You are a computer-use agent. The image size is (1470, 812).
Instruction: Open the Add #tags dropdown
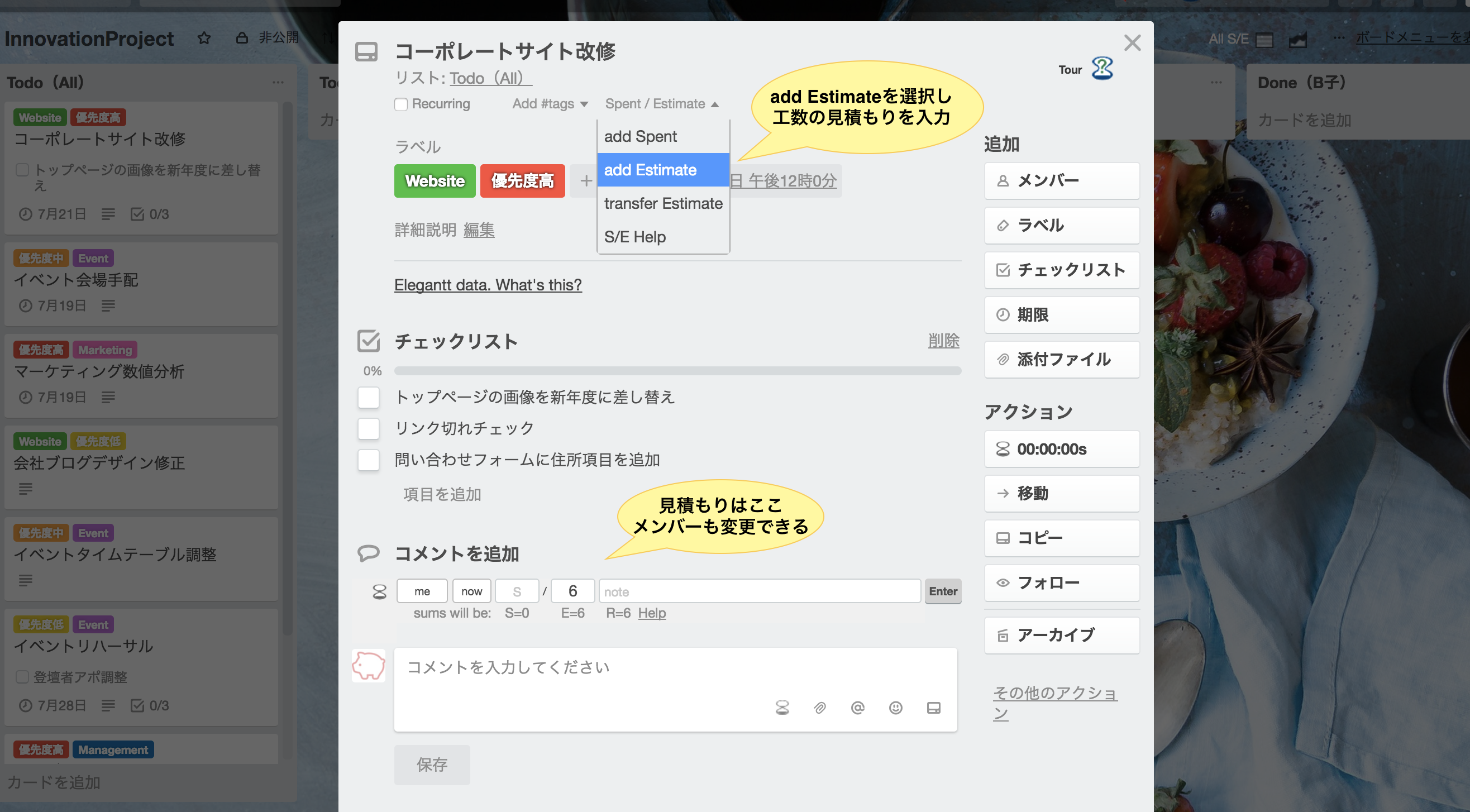coord(550,104)
